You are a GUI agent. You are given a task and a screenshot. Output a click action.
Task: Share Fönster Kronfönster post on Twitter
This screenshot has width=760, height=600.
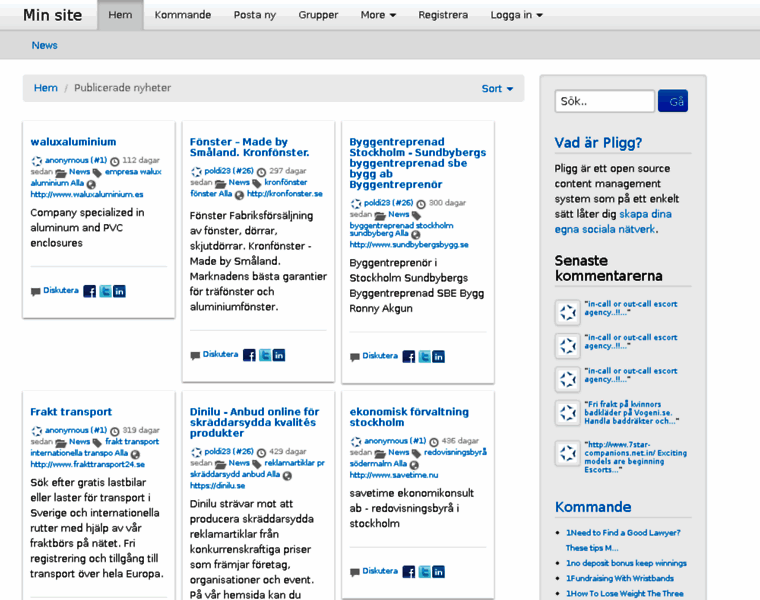pos(265,355)
